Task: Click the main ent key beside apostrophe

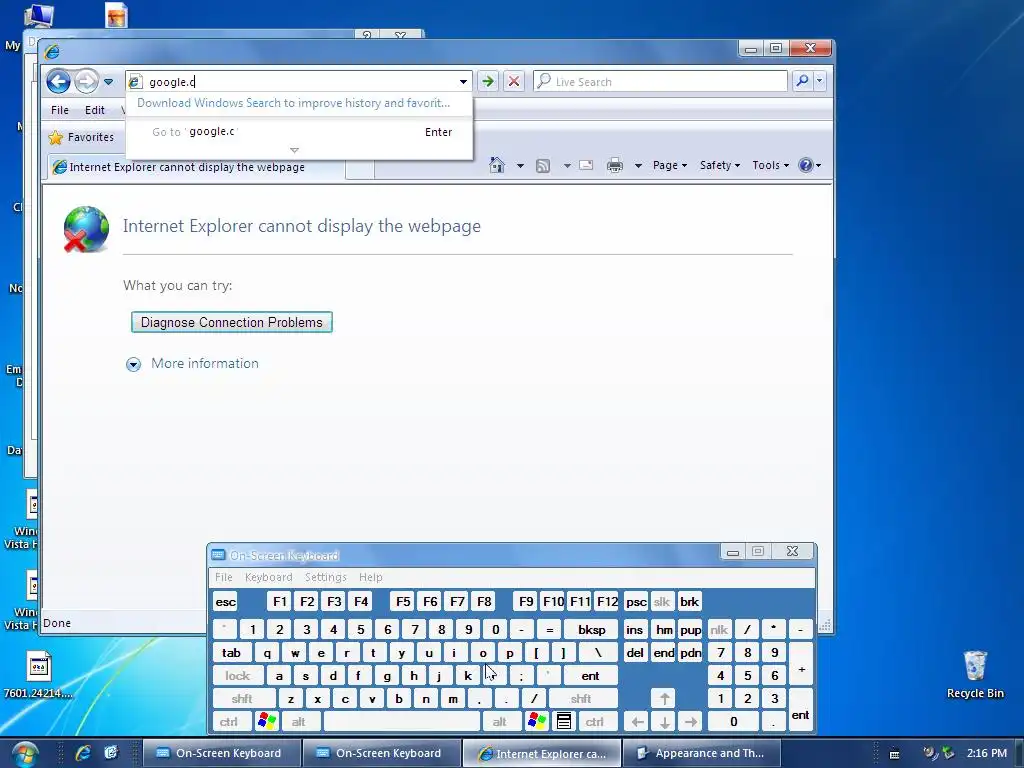Action: 590,676
